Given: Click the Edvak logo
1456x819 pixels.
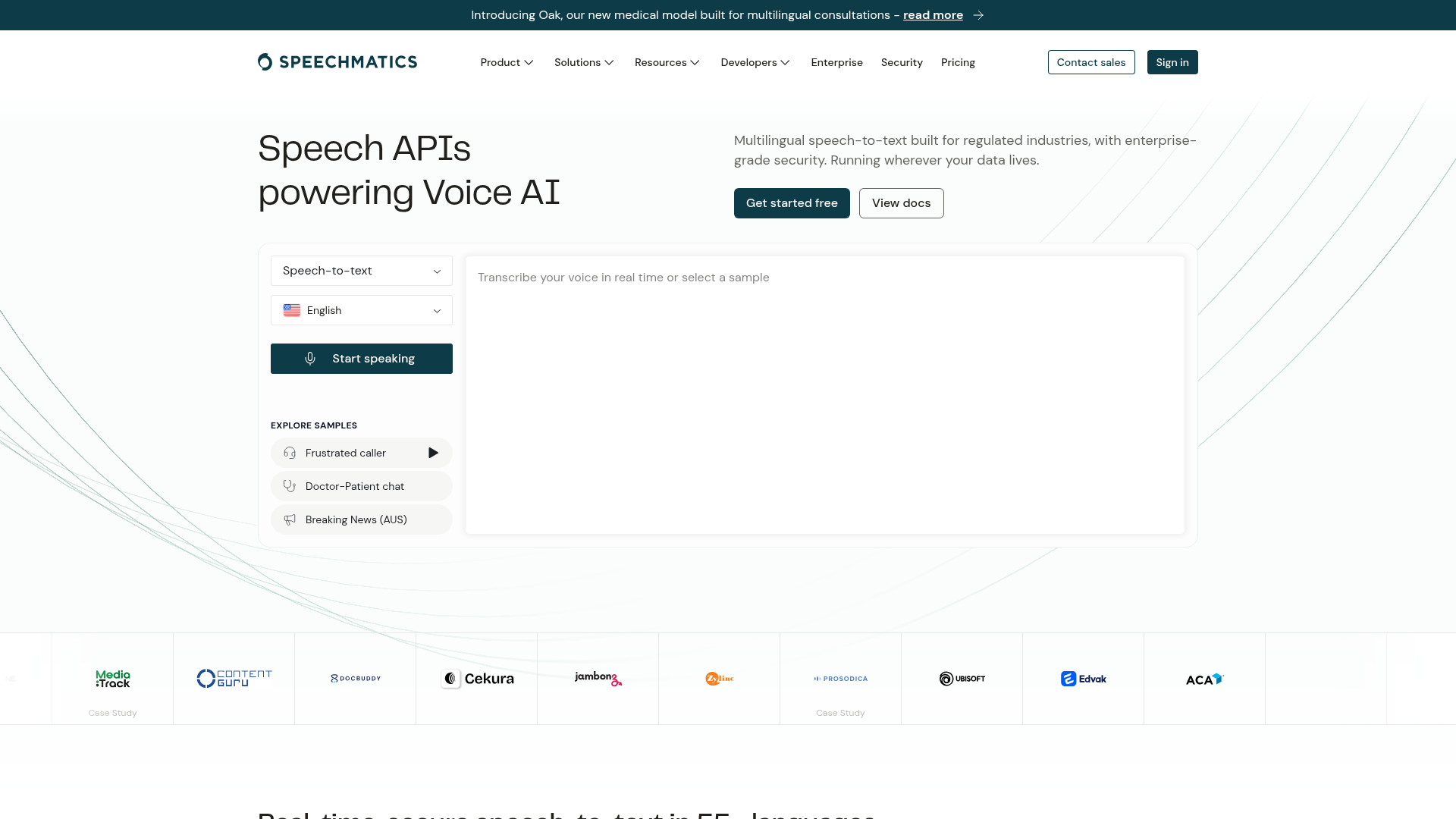Looking at the screenshot, I should [x=1084, y=679].
